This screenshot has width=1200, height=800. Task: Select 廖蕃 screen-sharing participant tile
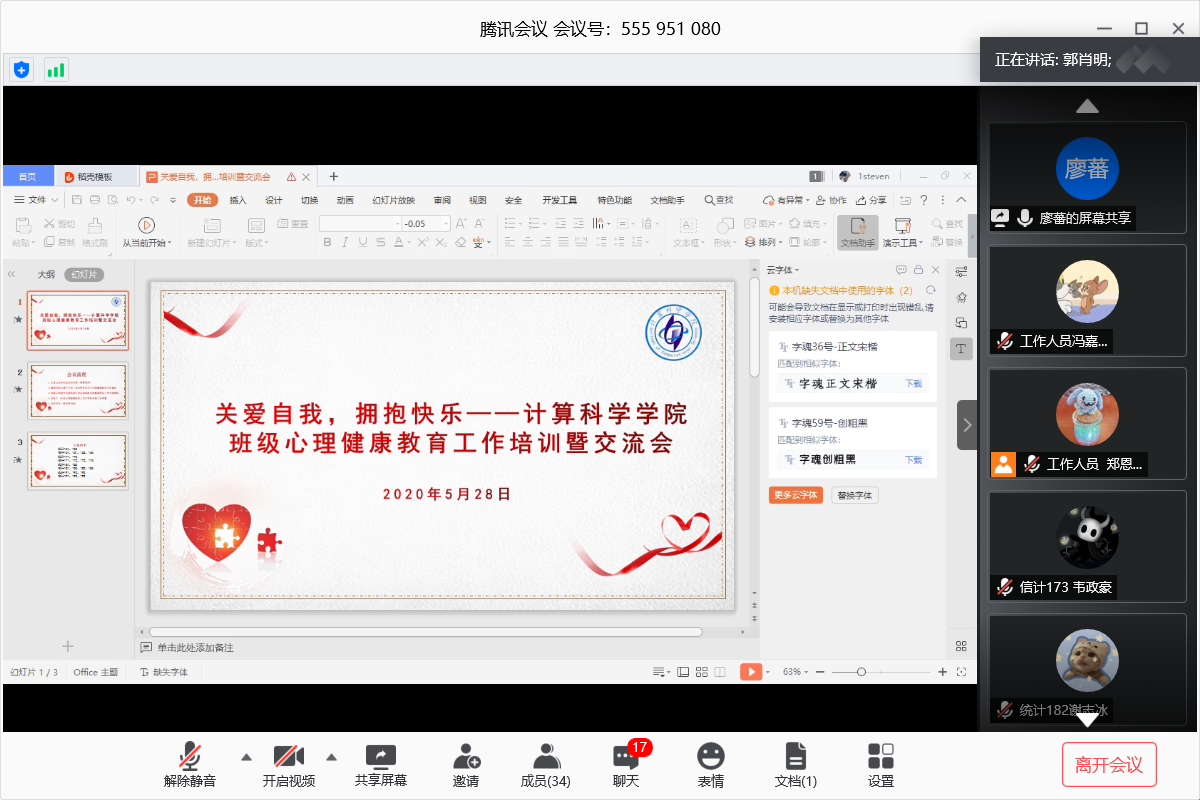click(1087, 179)
